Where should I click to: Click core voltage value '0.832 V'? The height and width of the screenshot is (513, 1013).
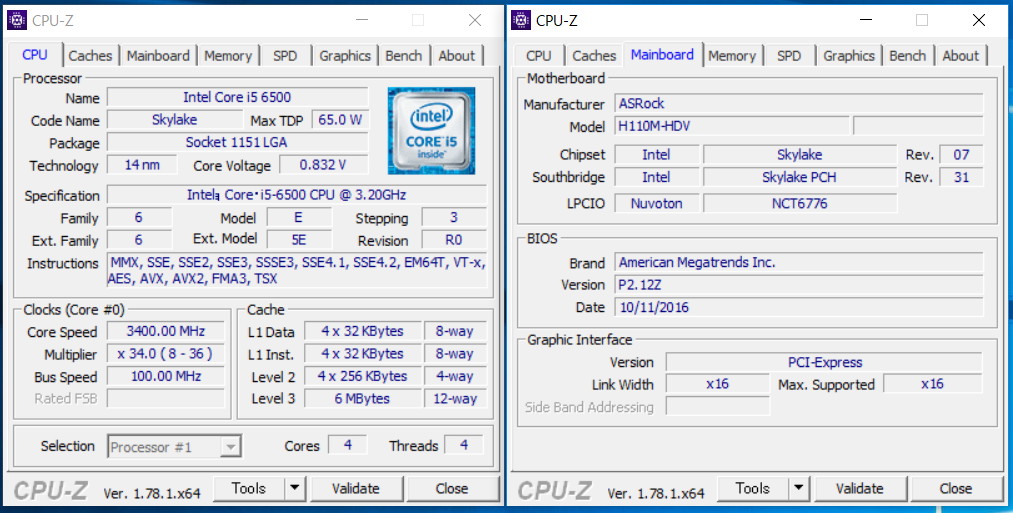pyautogui.click(x=324, y=165)
